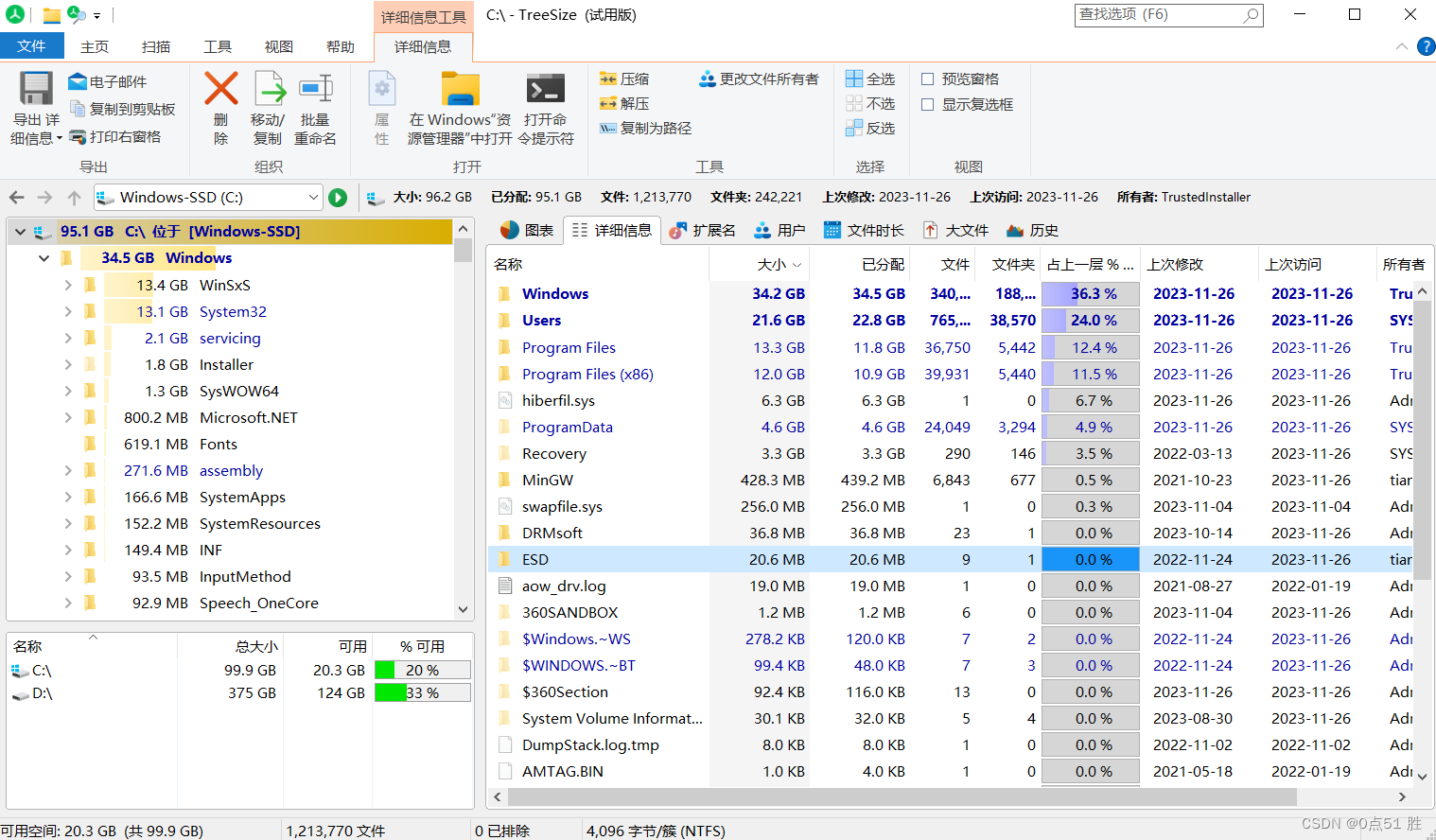Enable the 显示复选框 checkbox
Image resolution: width=1436 pixels, height=840 pixels.
[x=928, y=105]
